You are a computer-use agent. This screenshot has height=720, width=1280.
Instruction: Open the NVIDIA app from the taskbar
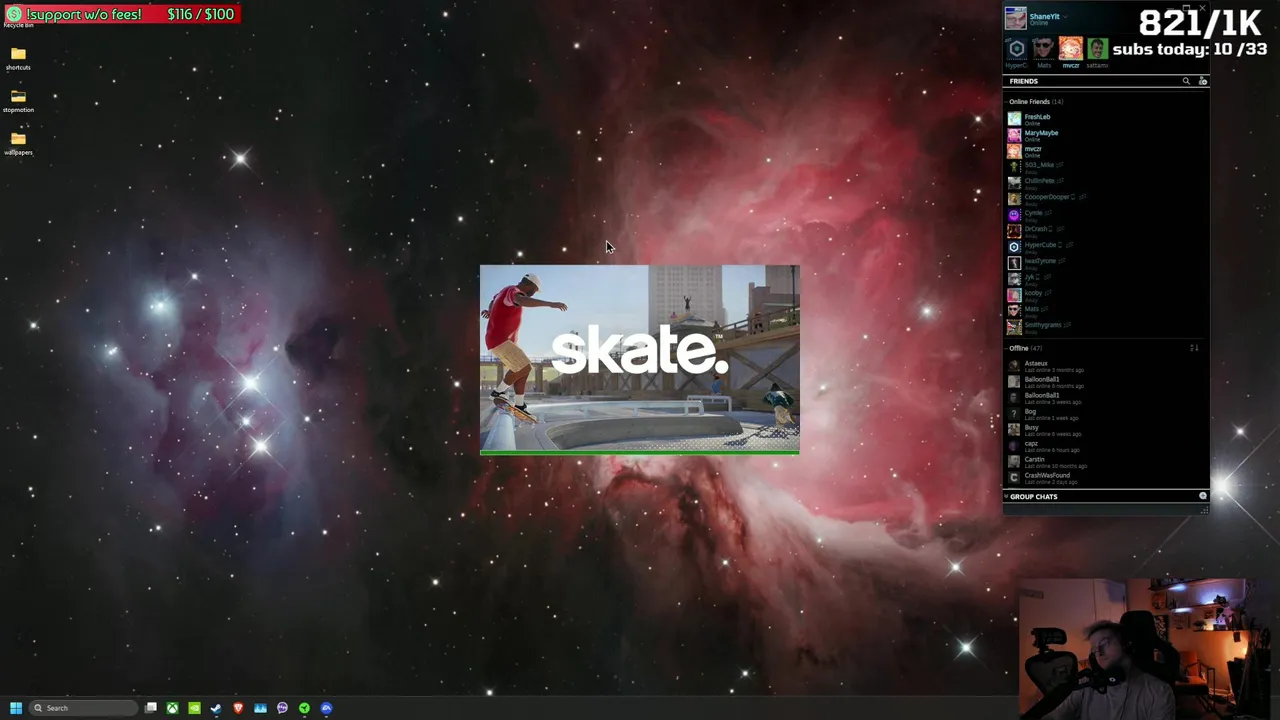tap(194, 708)
